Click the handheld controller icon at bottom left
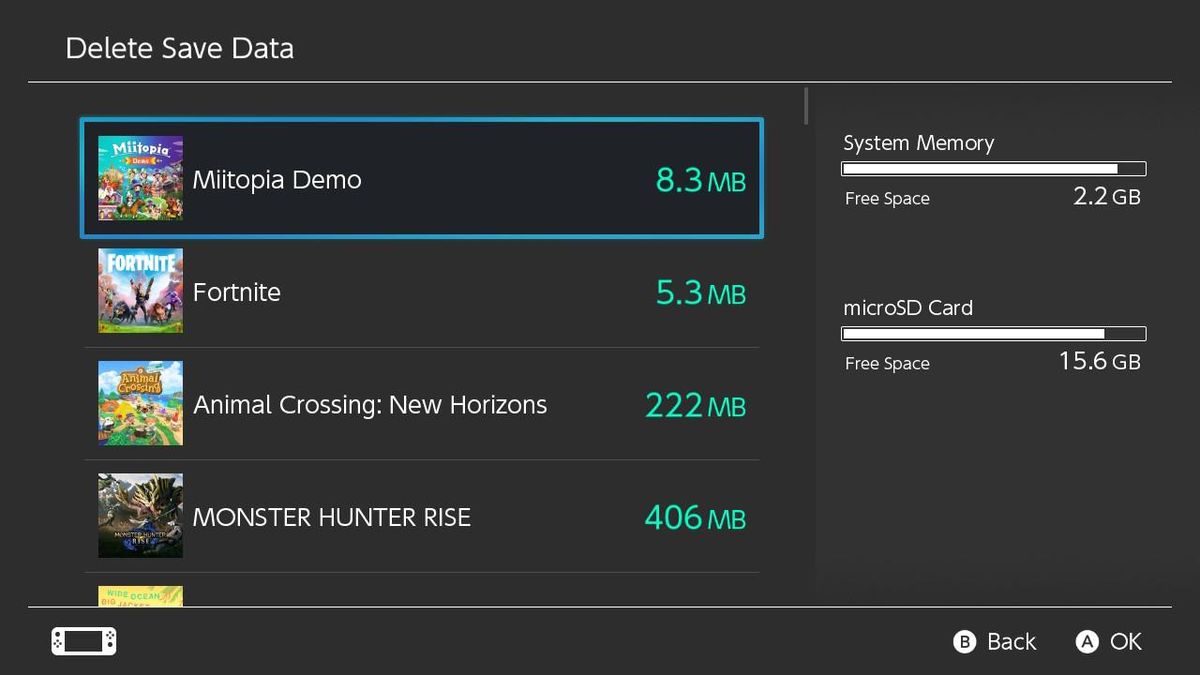Screen dimensions: 1200x675 pos(84,641)
